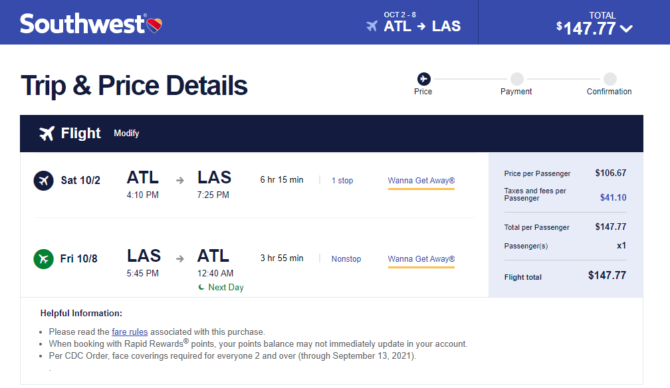Click the Modify flight link
Image resolution: width=670 pixels, height=388 pixels.
(x=126, y=133)
